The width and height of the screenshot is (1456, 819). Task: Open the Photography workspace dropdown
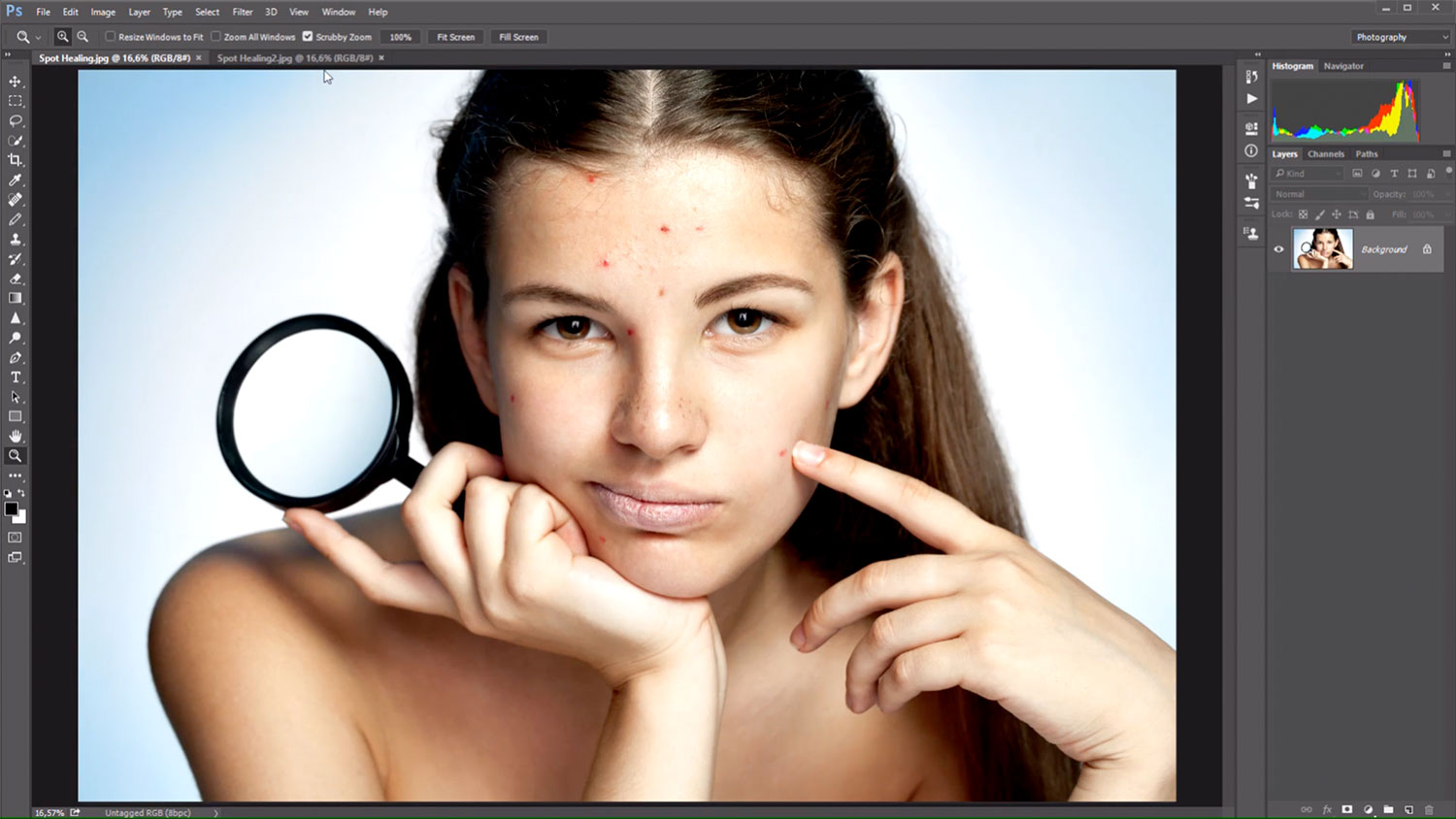click(x=1401, y=37)
